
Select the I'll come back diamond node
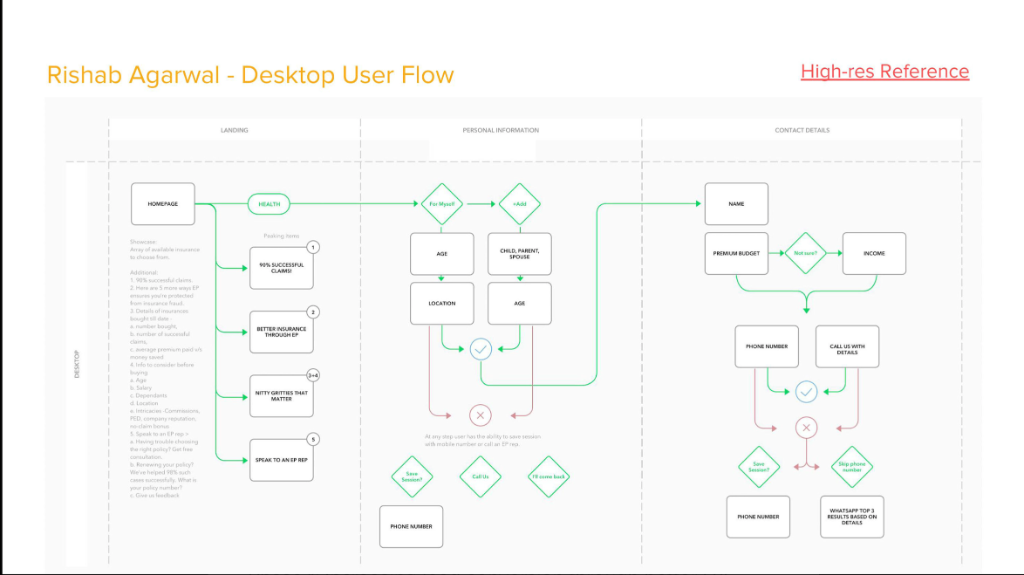pos(548,477)
